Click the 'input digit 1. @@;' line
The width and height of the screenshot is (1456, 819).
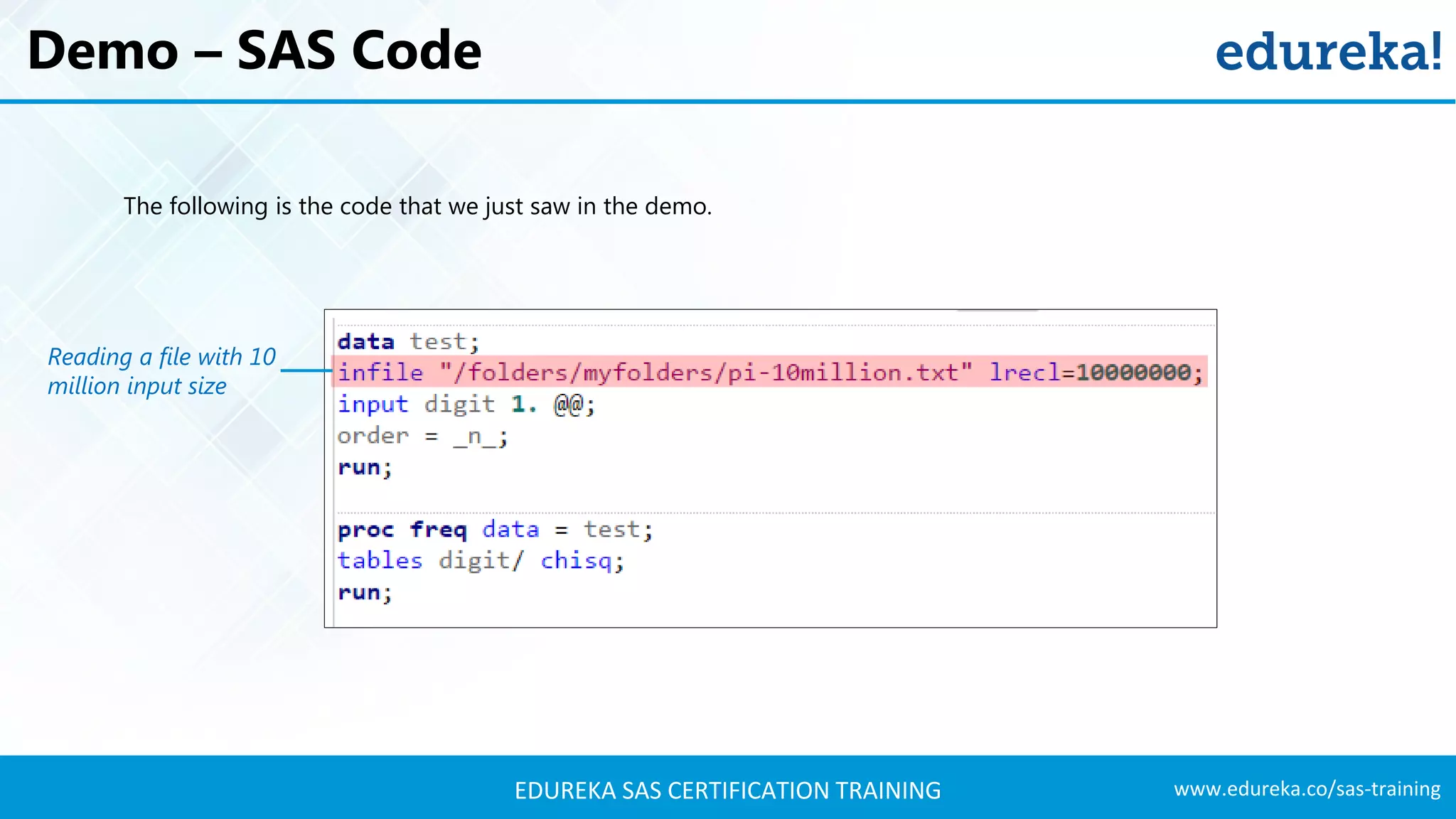pos(466,404)
